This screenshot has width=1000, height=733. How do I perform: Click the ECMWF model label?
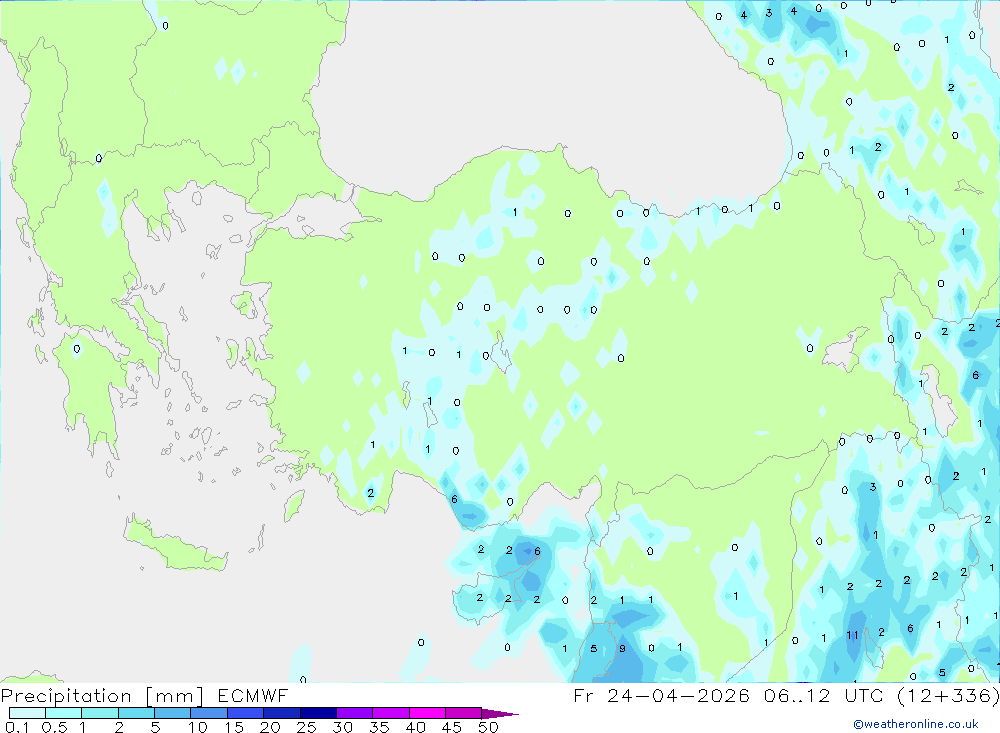pyautogui.click(x=253, y=695)
